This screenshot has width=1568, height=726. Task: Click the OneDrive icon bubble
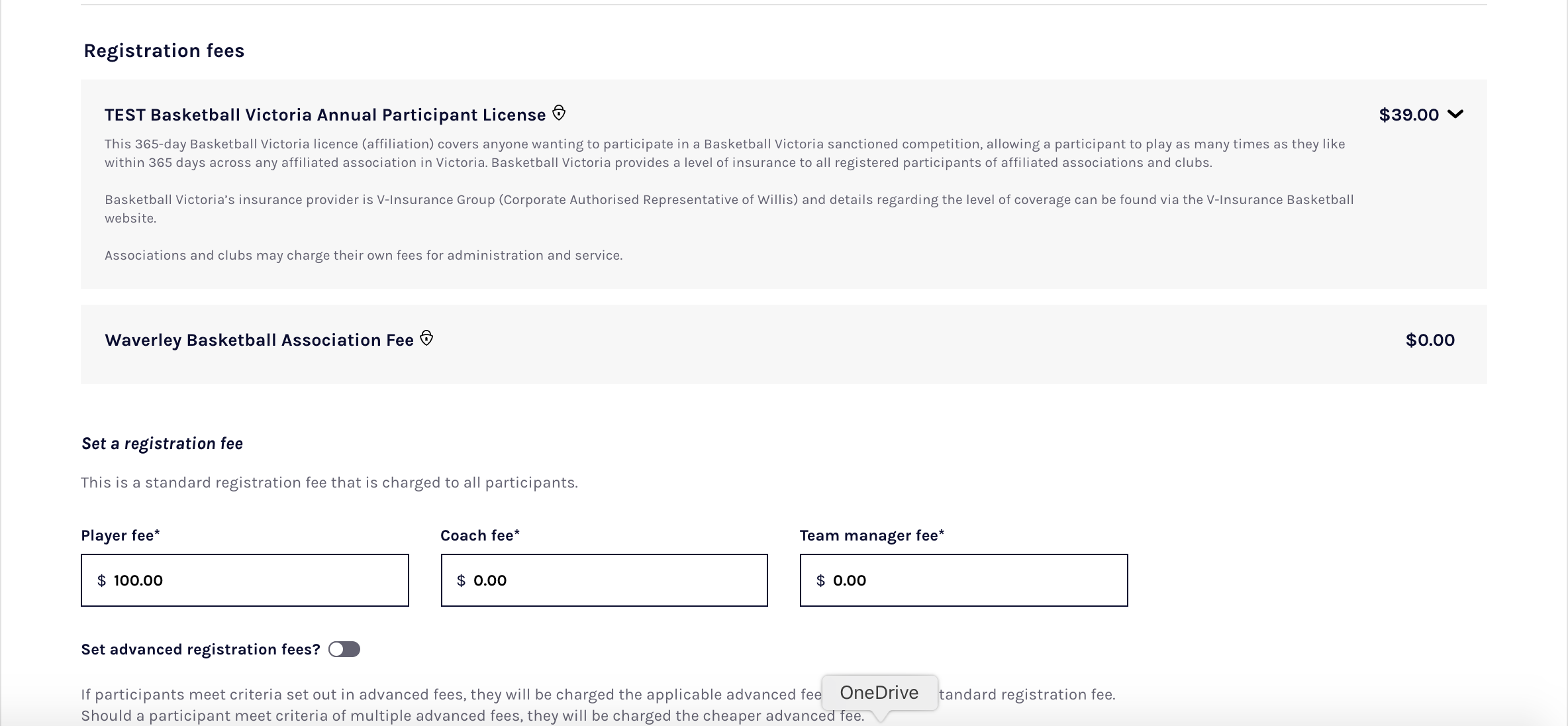click(879, 693)
